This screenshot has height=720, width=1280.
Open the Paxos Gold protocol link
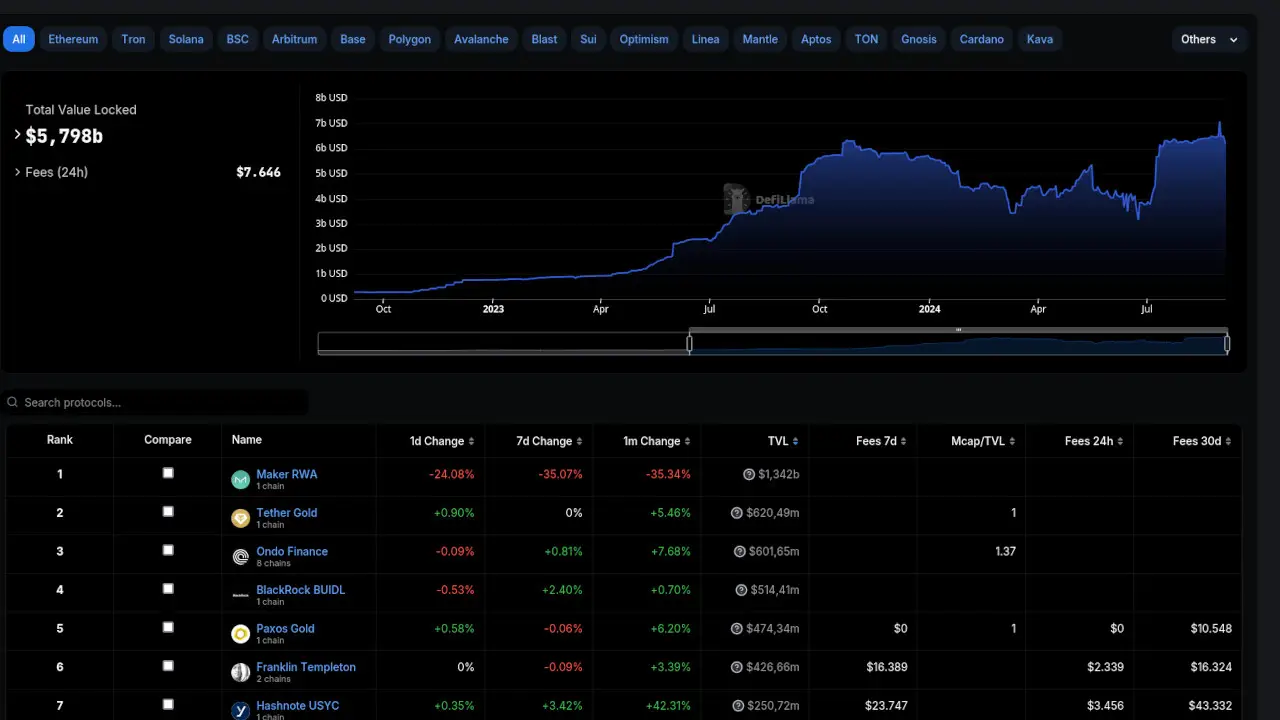(x=285, y=628)
